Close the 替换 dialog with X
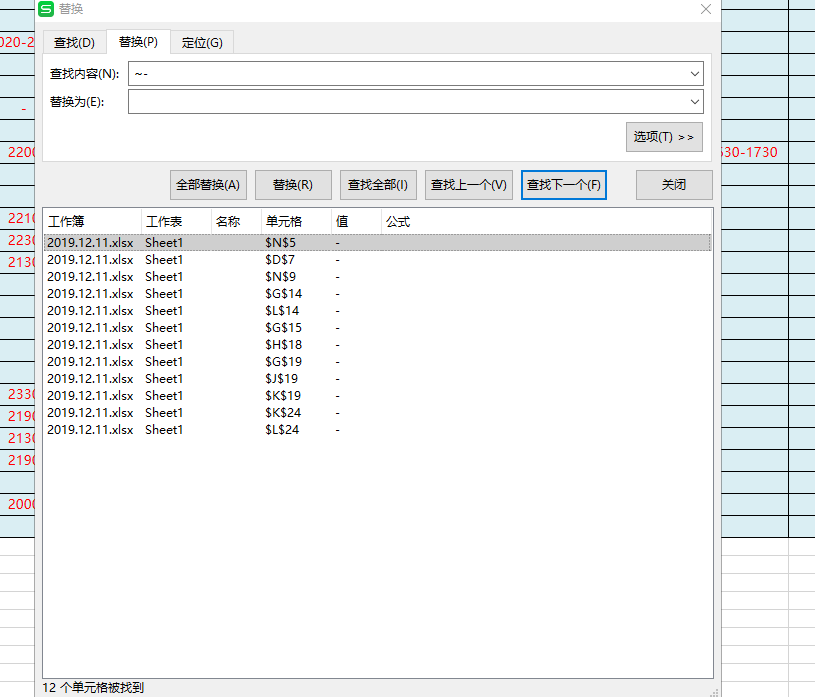The image size is (815, 697). [705, 9]
